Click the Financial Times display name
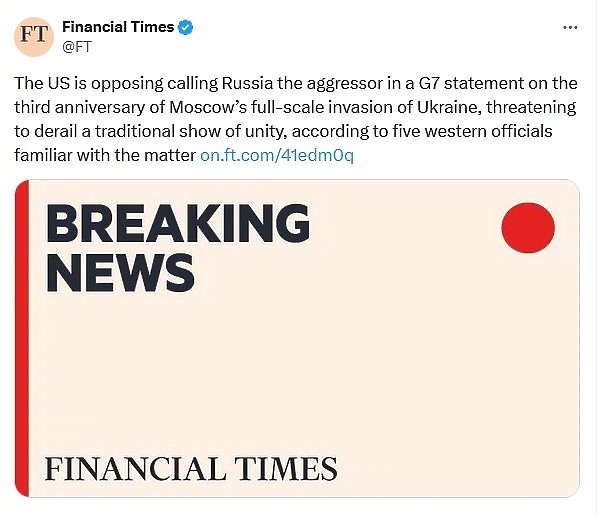Screen dimensions: 599x515 (118, 27)
